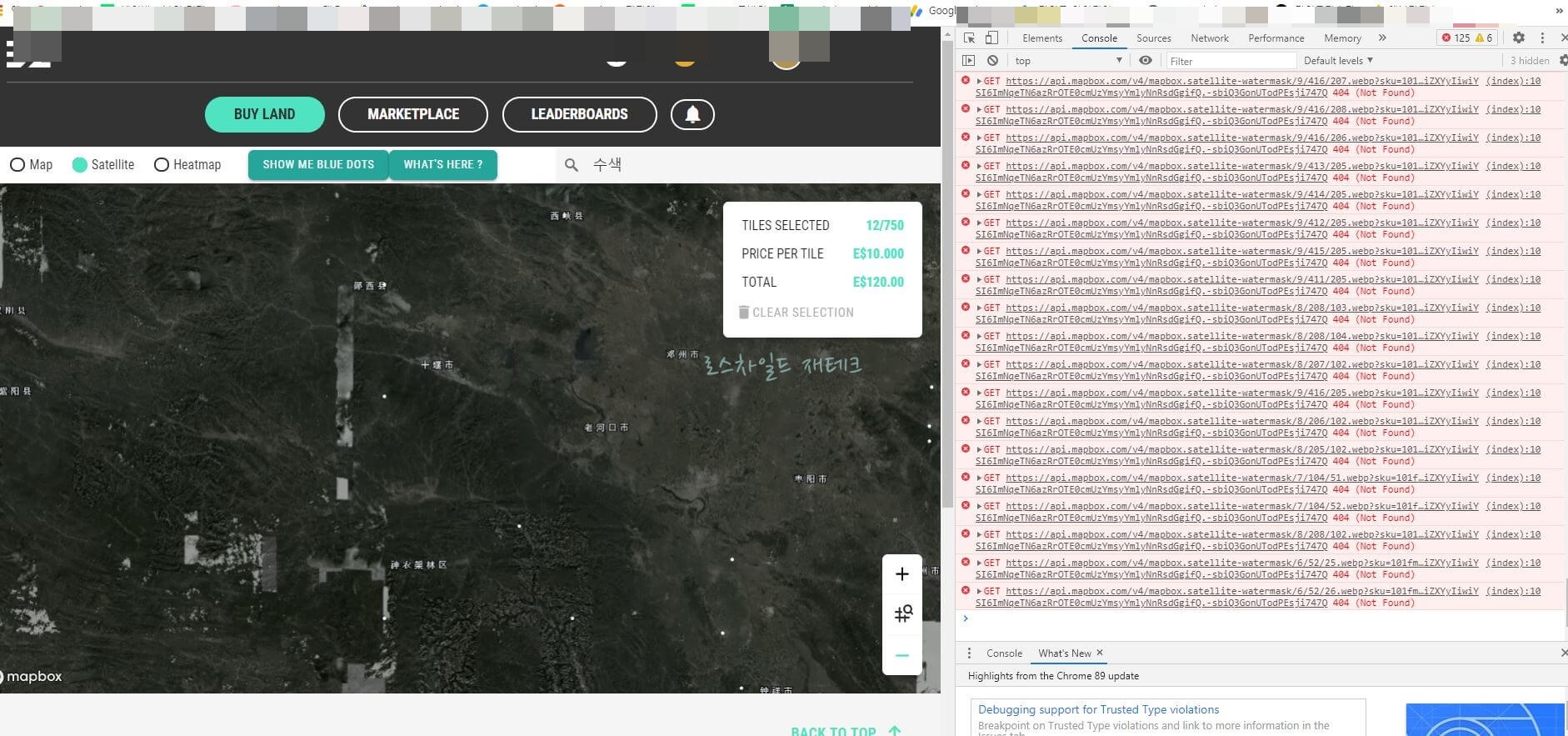Image resolution: width=1568 pixels, height=736 pixels.
Task: Click the 125 errors counter badge
Action: [1456, 38]
